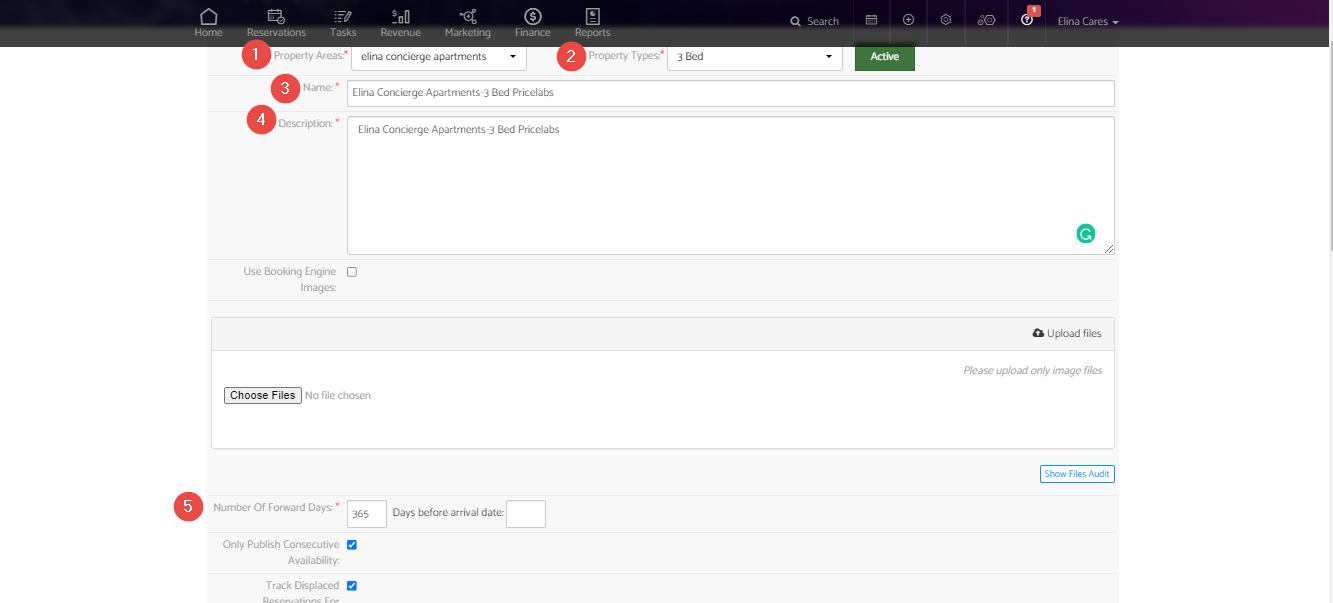1333x603 pixels.
Task: Toggle Use Booking Engine Images checkbox
Action: pos(352,272)
